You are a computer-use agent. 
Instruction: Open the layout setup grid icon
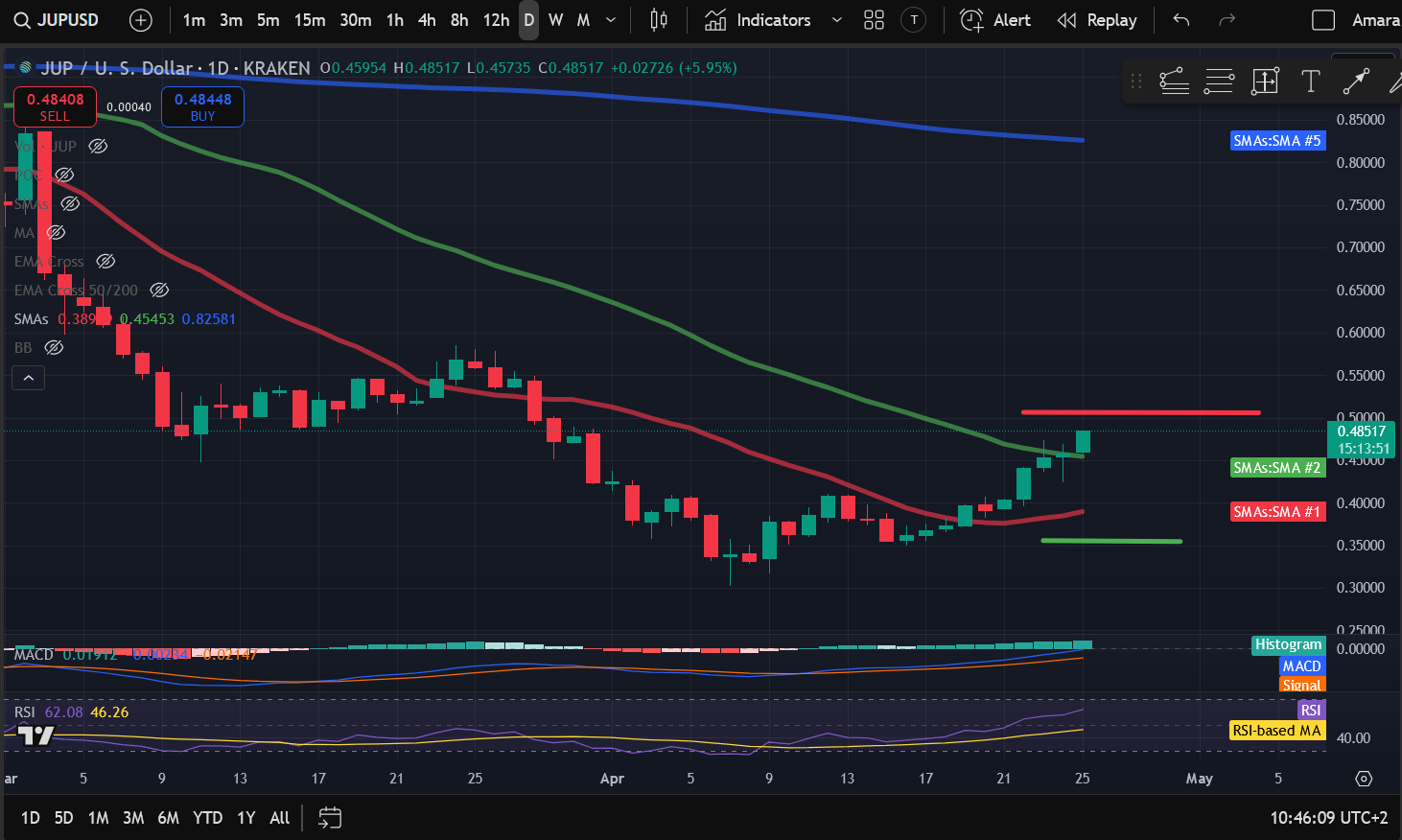click(874, 20)
